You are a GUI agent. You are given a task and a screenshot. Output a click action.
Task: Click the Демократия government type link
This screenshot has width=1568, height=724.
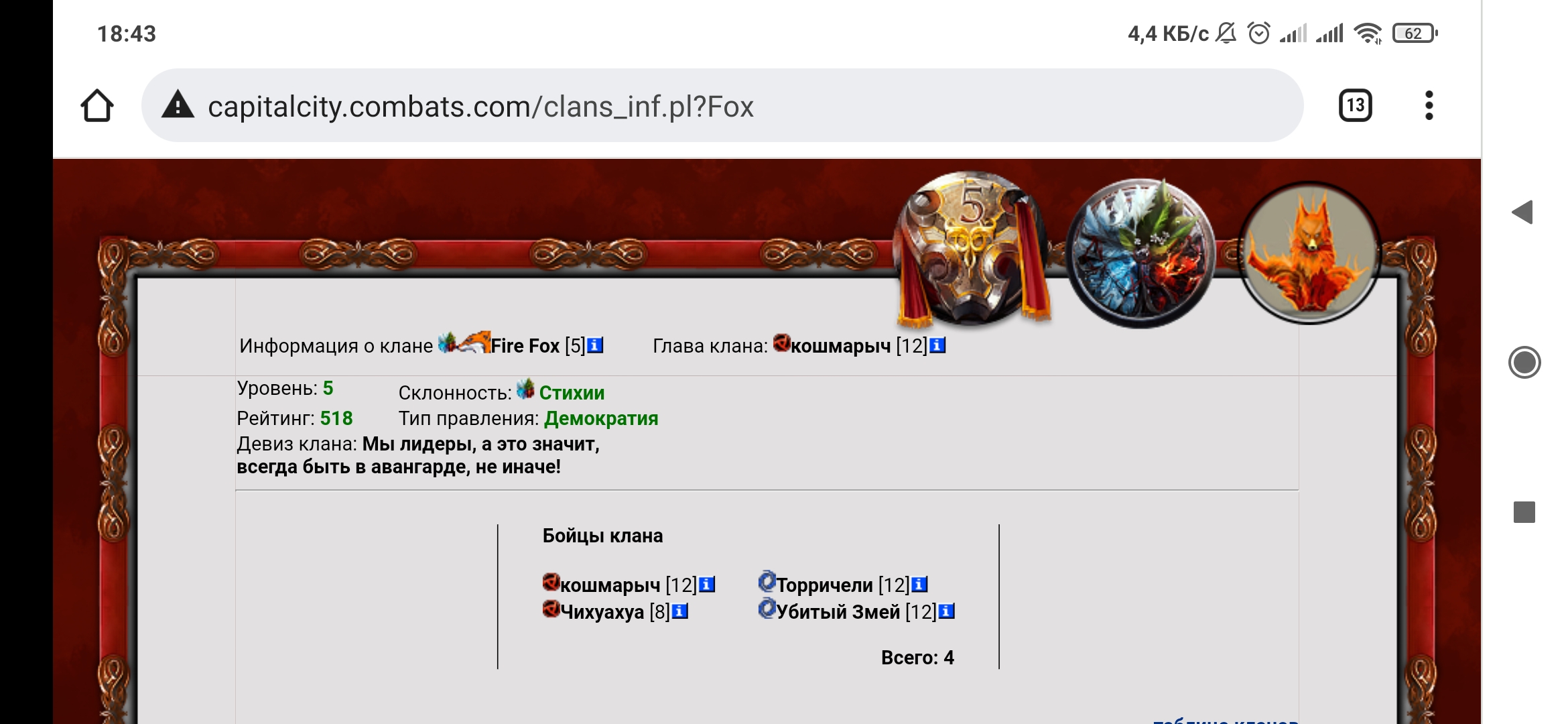click(601, 418)
